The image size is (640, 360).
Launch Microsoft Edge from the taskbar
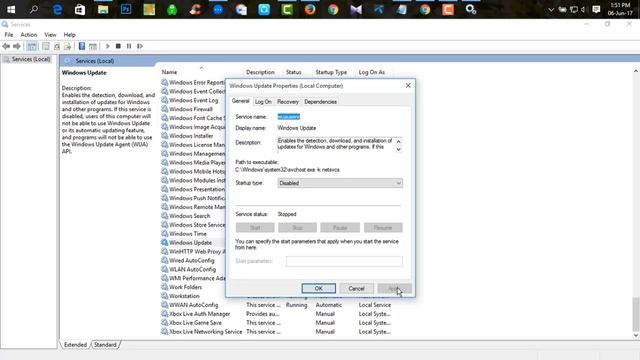(x=57, y=9)
